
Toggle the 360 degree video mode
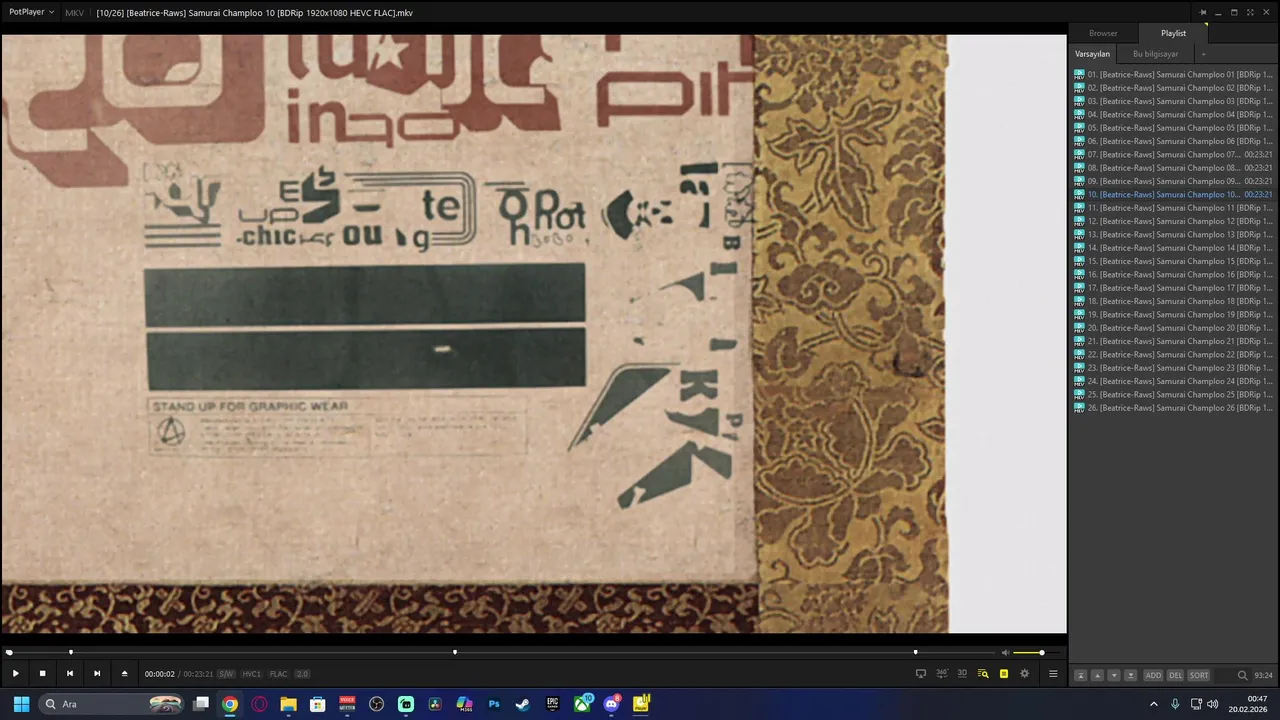pyautogui.click(x=942, y=674)
